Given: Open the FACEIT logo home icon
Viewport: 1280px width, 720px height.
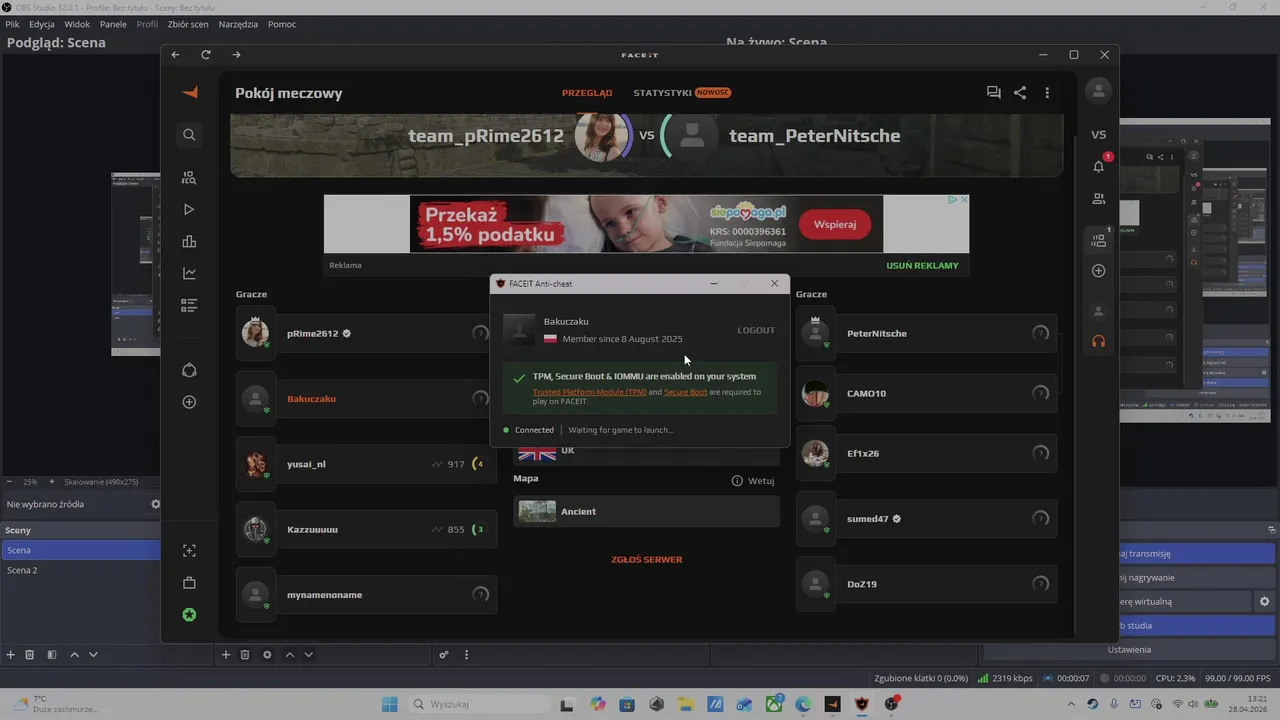Looking at the screenshot, I should pos(189,92).
